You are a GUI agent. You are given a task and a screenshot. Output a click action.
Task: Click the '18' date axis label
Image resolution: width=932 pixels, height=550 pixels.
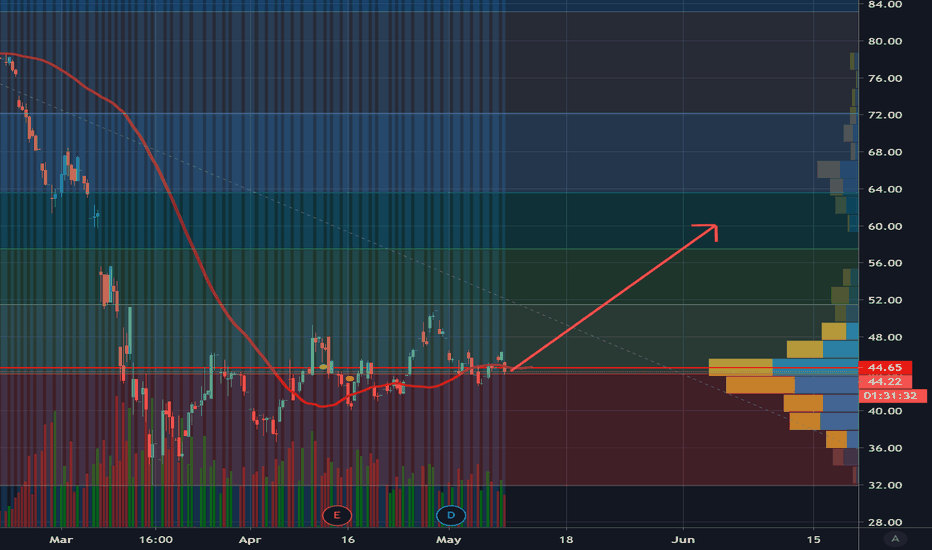[566, 540]
